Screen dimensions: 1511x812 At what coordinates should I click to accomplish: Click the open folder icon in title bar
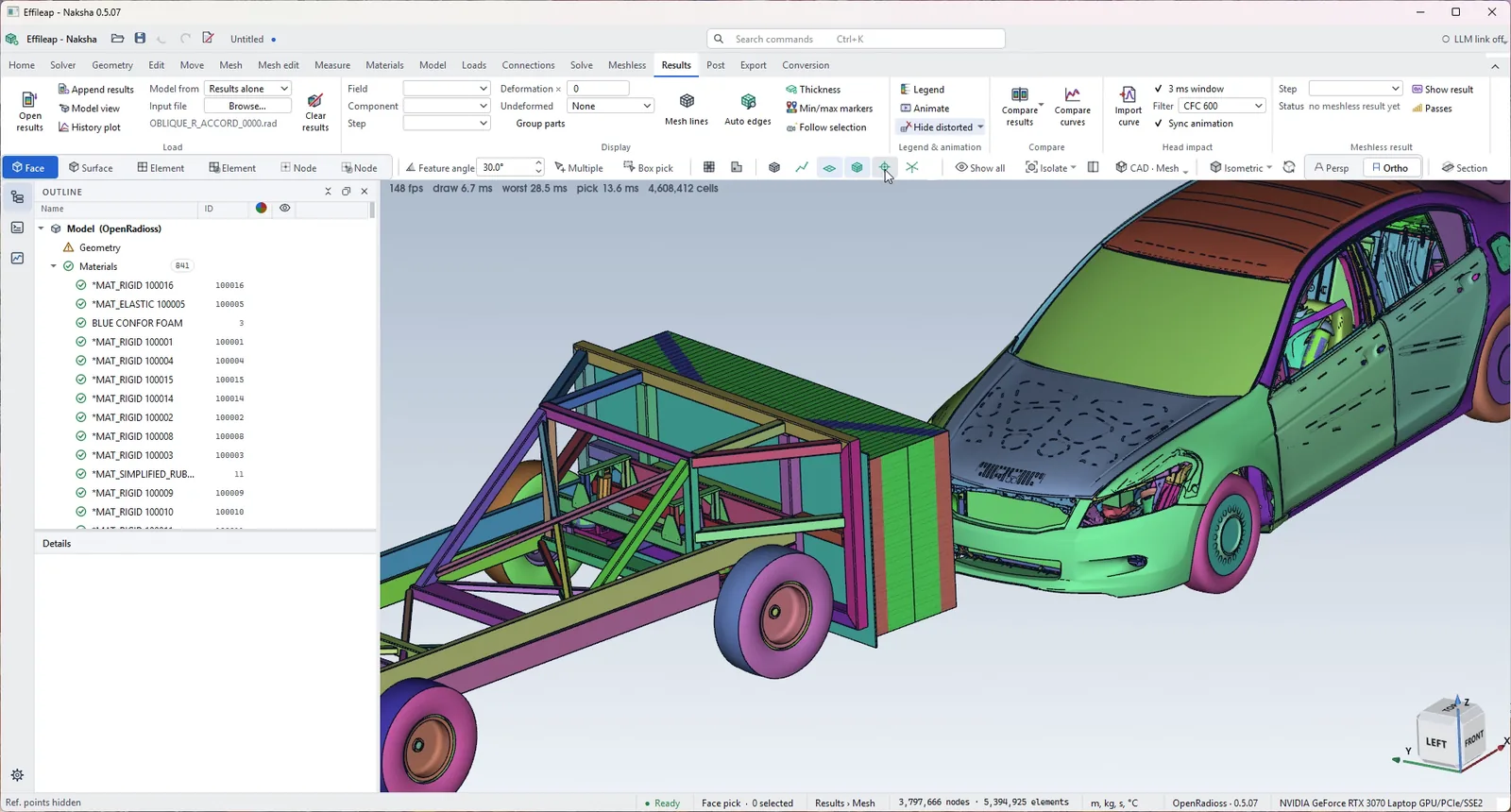117,39
